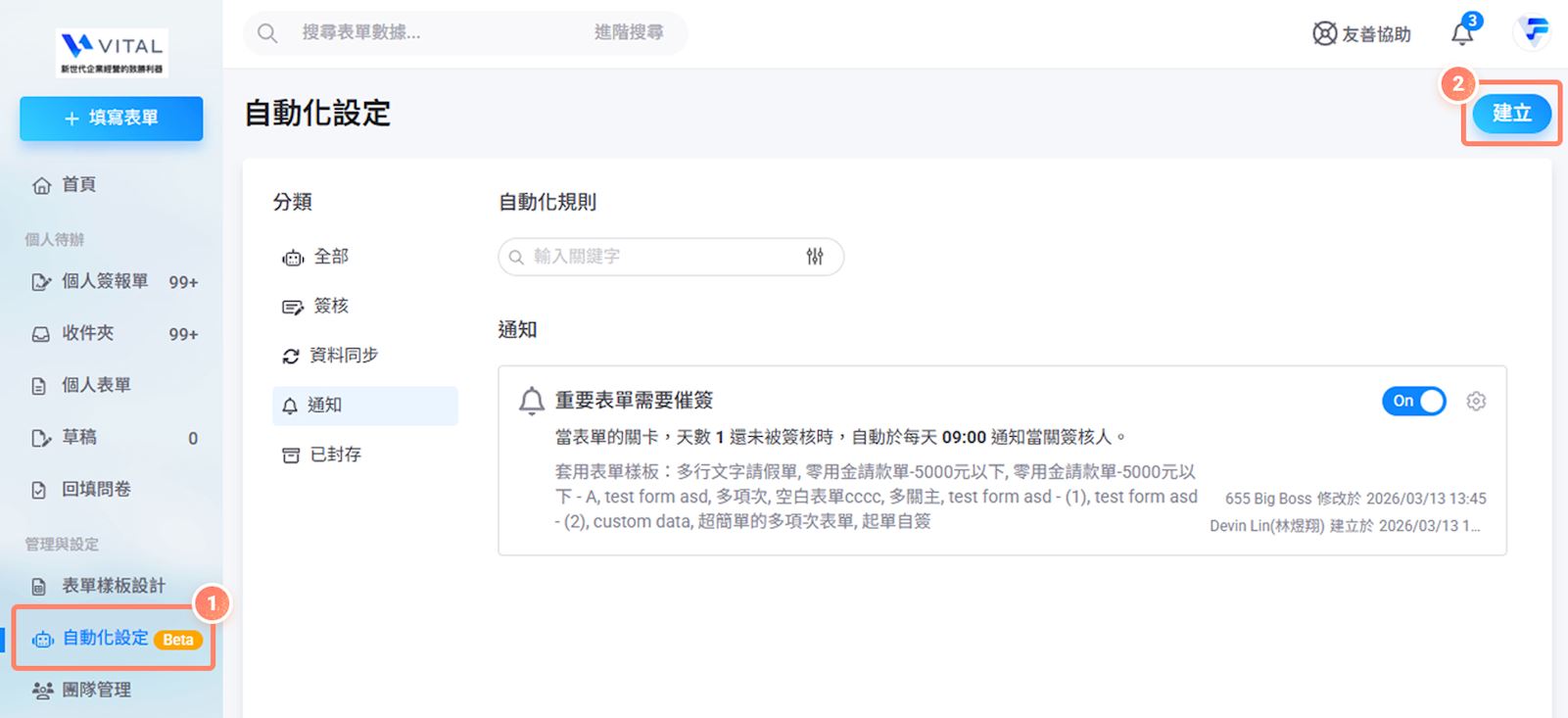Viewport: 1568px width, 718px height.
Task: Open settings gear for 重要表單需要催簽 rule
Action: point(1476,401)
